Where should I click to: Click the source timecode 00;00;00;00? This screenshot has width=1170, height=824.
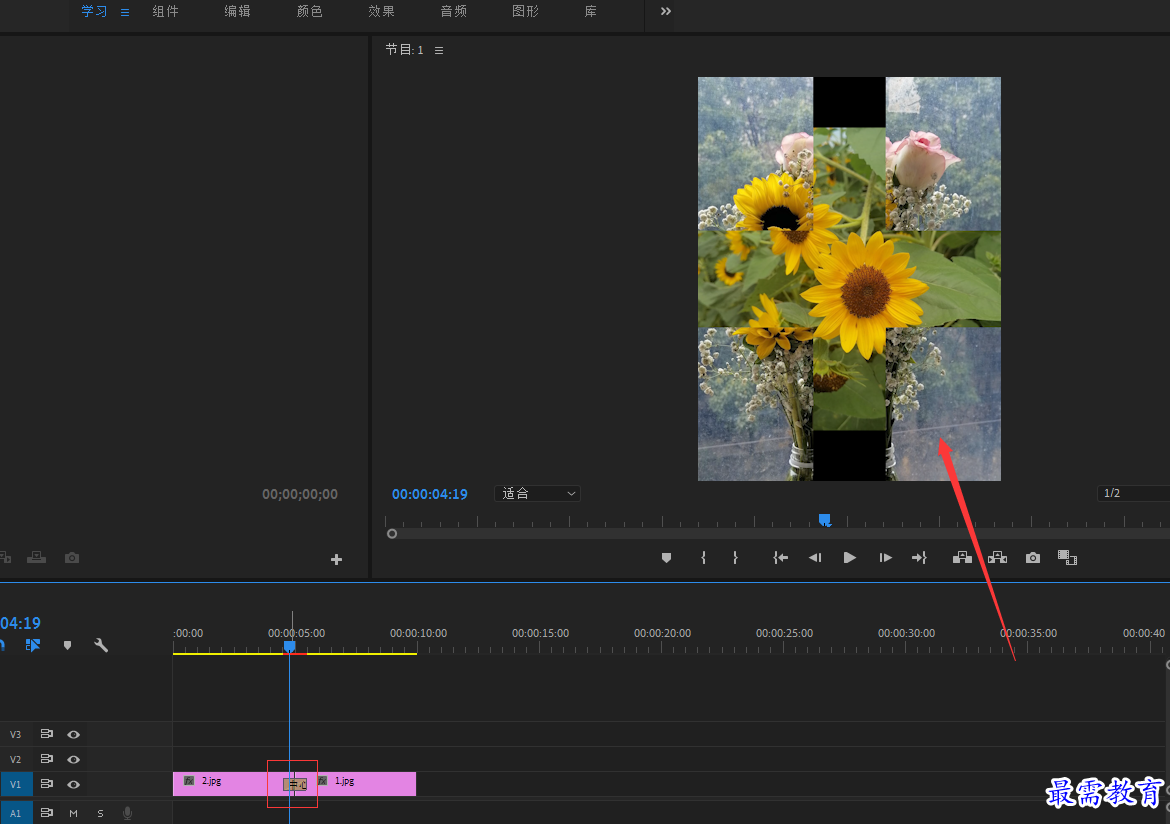click(x=300, y=494)
